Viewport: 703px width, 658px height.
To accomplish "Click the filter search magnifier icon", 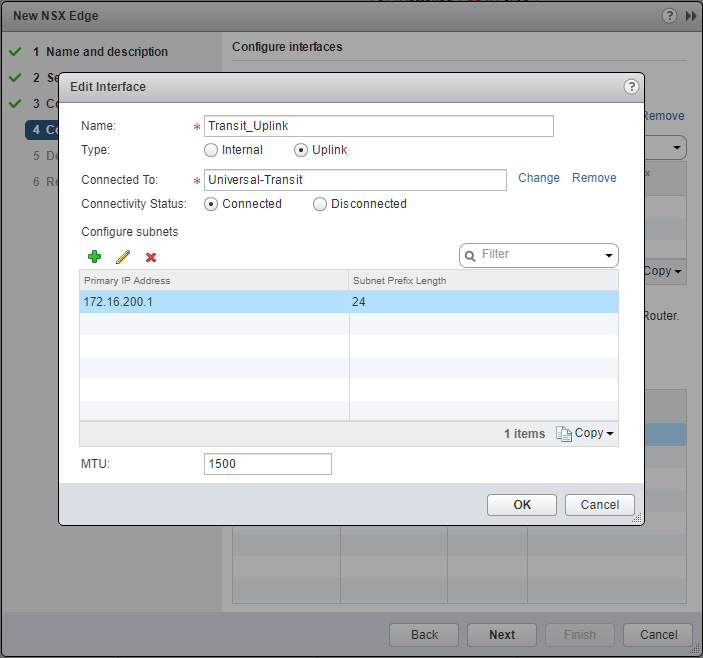I will click(x=469, y=255).
